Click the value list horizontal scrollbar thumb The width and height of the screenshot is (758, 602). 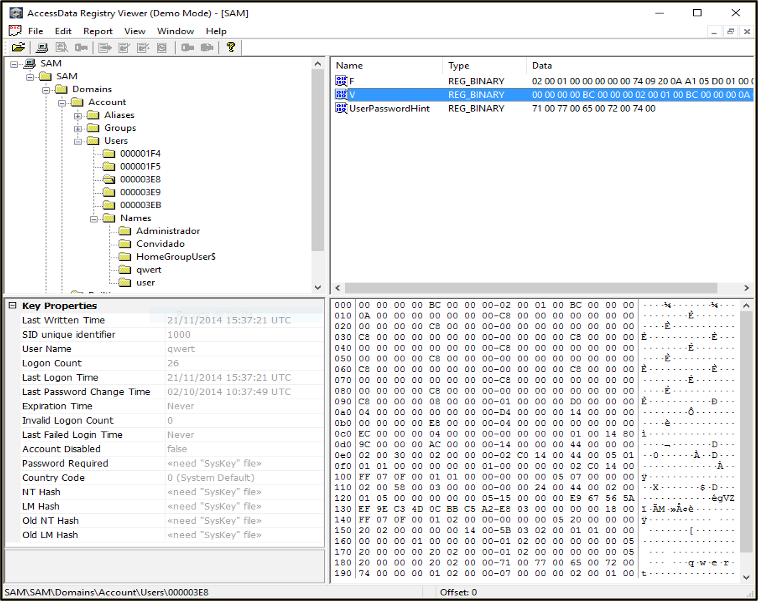click(x=530, y=288)
